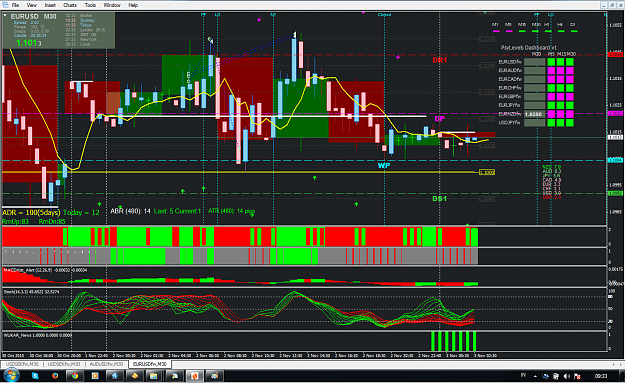This screenshot has width=625, height=391.
Task: Open the Windows Start menu
Action: click(x=11, y=375)
